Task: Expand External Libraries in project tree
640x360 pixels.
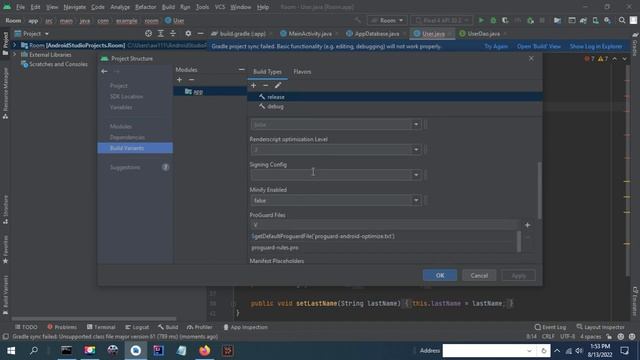Action: click(x=15, y=54)
